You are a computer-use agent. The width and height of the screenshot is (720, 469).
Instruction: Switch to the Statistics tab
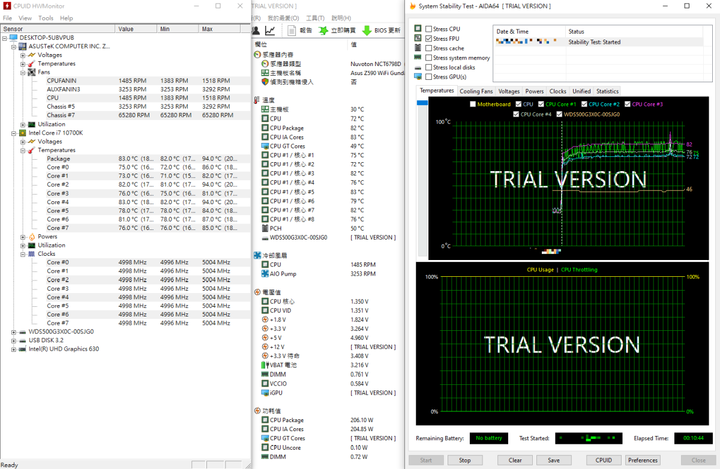point(607,91)
